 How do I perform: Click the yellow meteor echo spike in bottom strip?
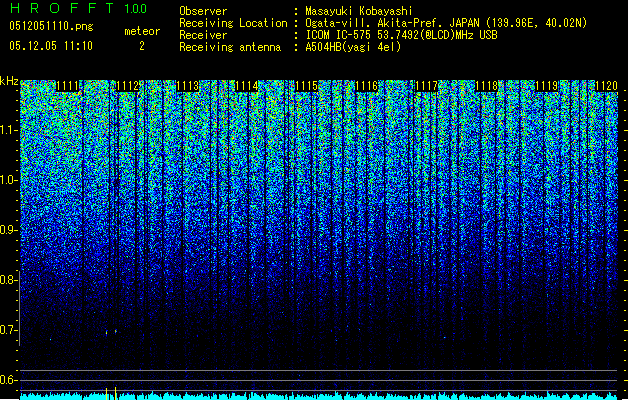pyautogui.click(x=116, y=393)
